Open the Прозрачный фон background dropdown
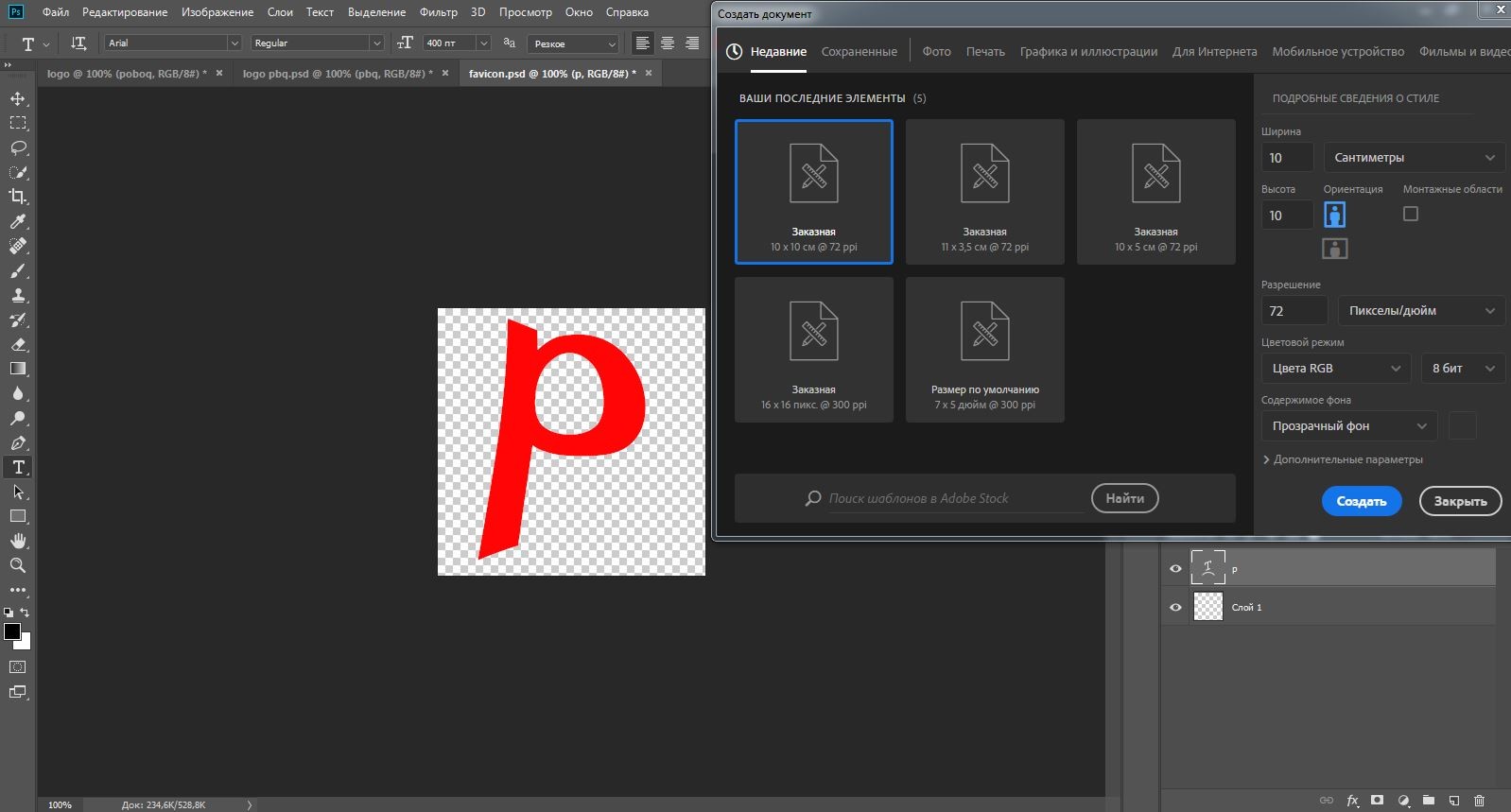Image resolution: width=1511 pixels, height=812 pixels. pos(1349,426)
